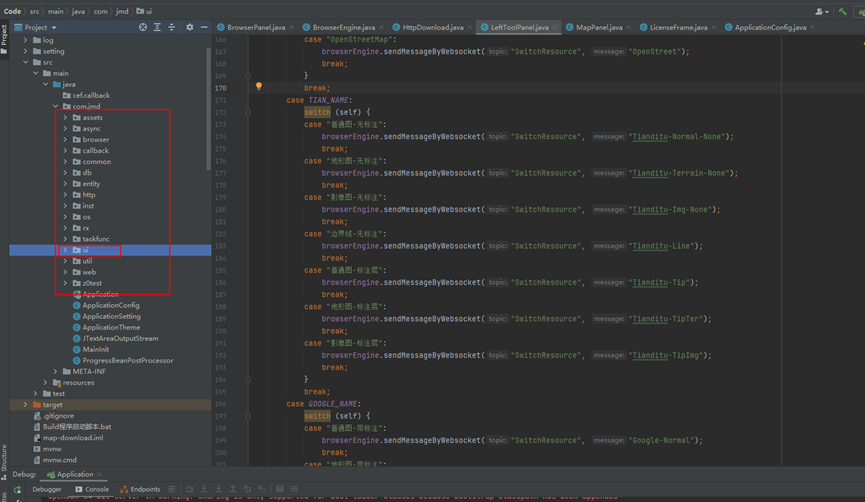Click the map-download.iml file icon

pos(37,437)
